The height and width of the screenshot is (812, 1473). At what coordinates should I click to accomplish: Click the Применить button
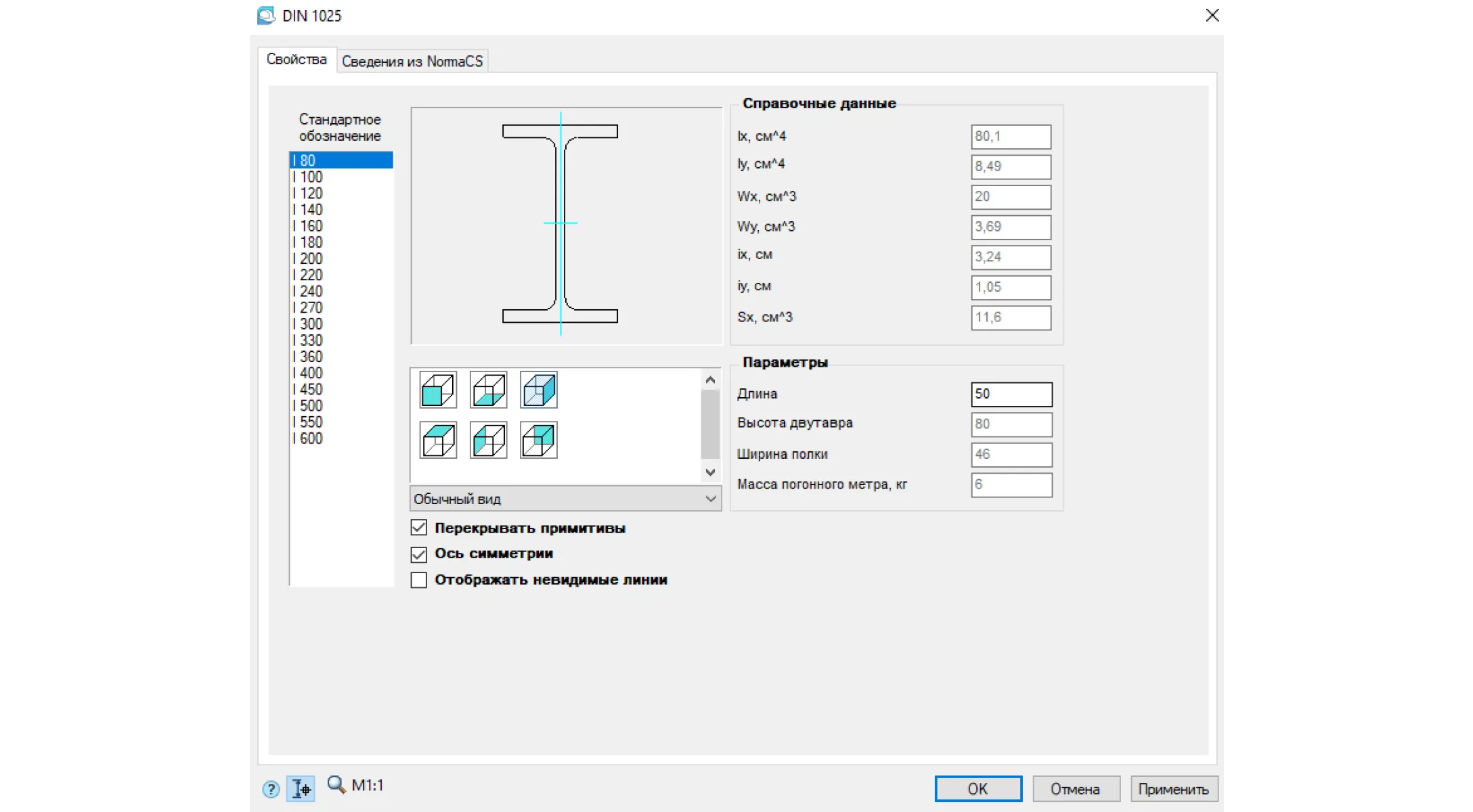click(x=1173, y=789)
